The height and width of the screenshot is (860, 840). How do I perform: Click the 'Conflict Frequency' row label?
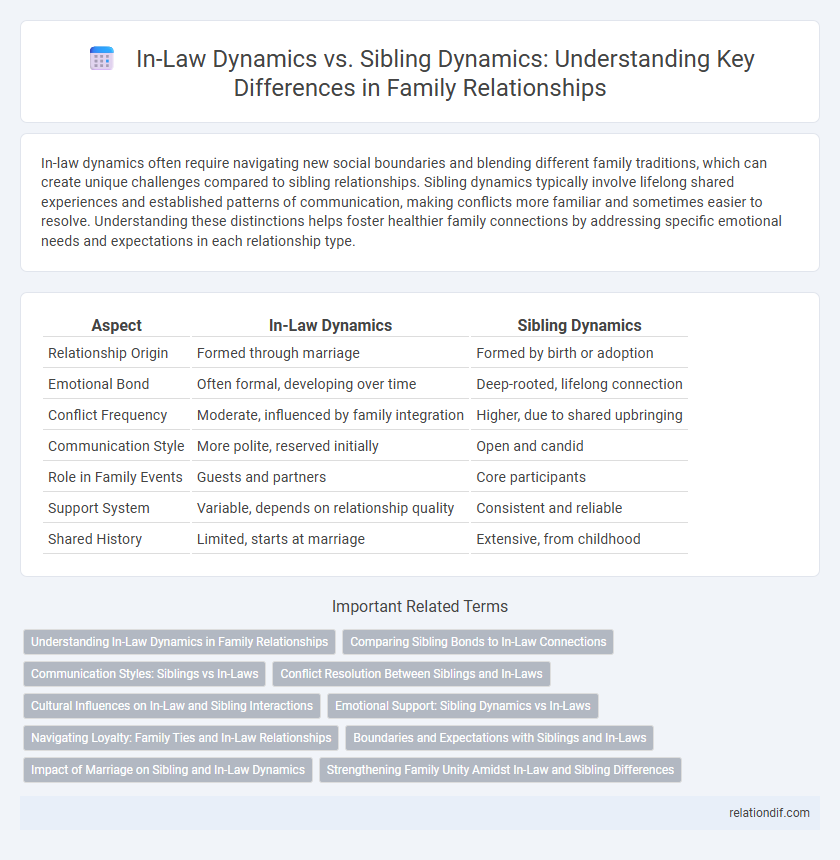point(107,415)
